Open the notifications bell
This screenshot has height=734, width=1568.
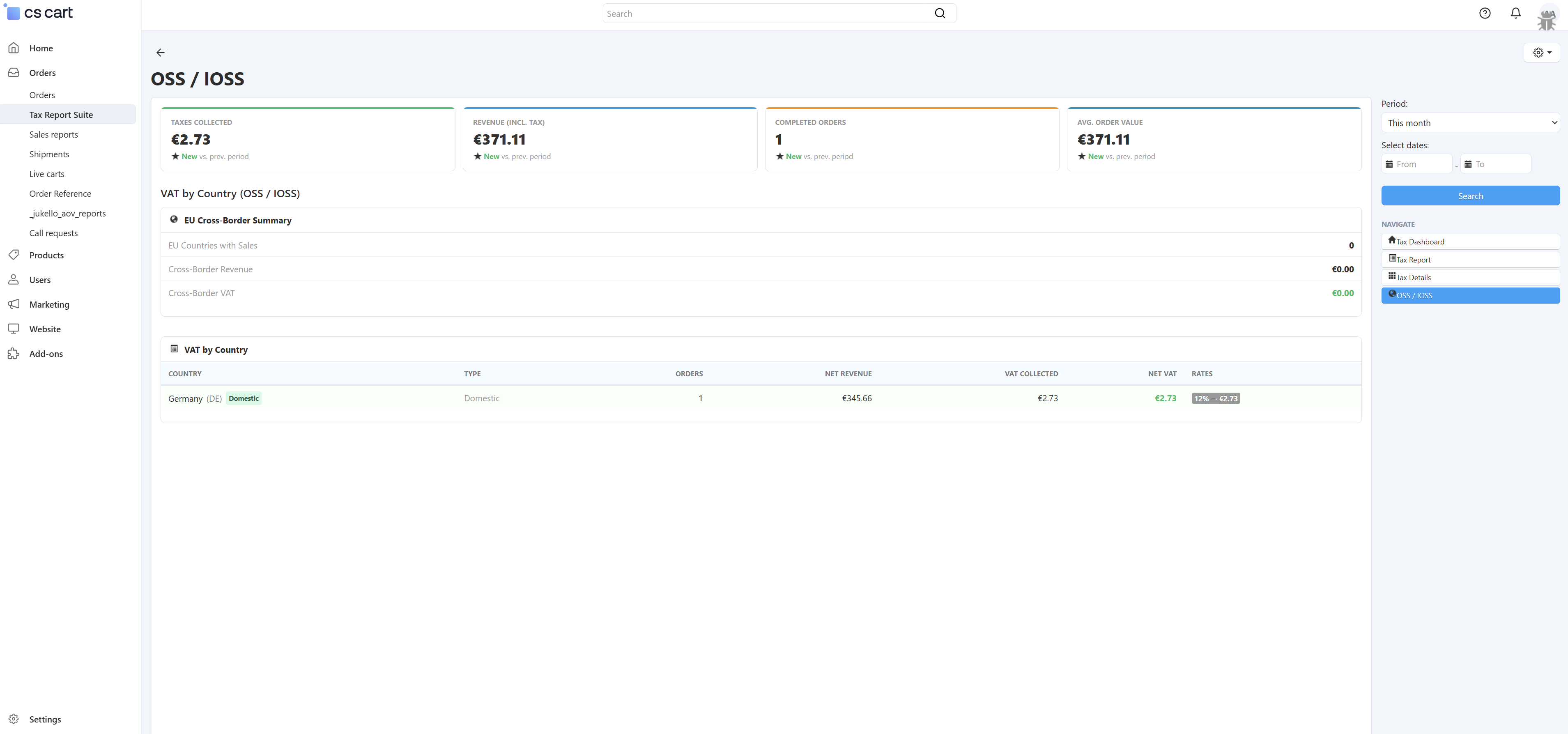point(1516,14)
